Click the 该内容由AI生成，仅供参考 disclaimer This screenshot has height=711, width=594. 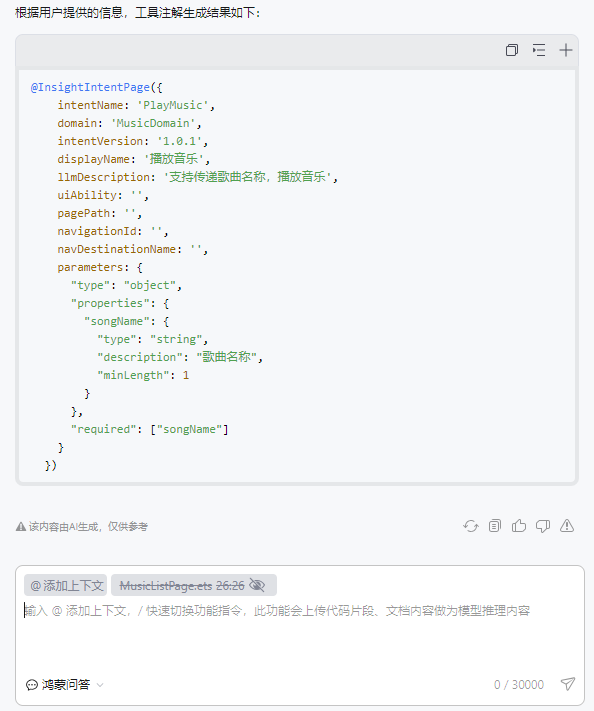82,526
